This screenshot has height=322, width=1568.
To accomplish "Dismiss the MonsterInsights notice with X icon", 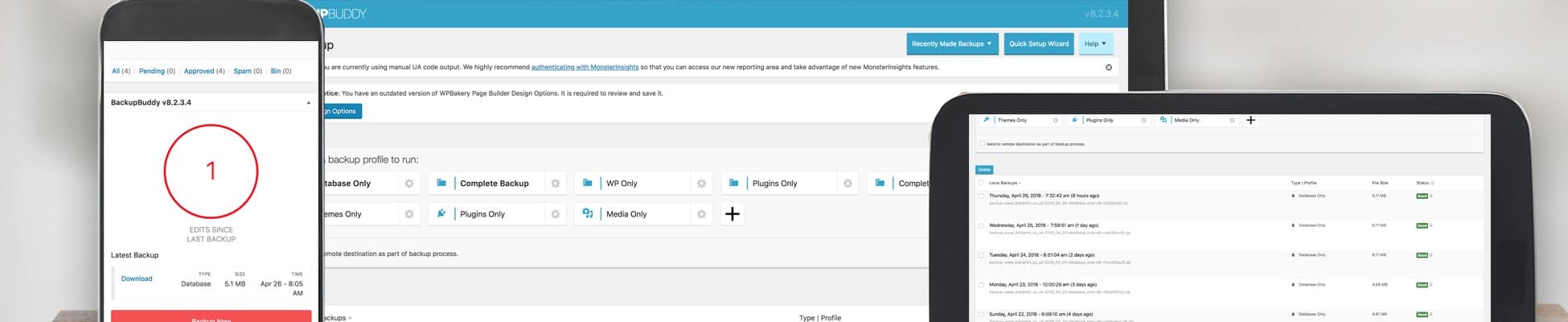I will (1109, 68).
